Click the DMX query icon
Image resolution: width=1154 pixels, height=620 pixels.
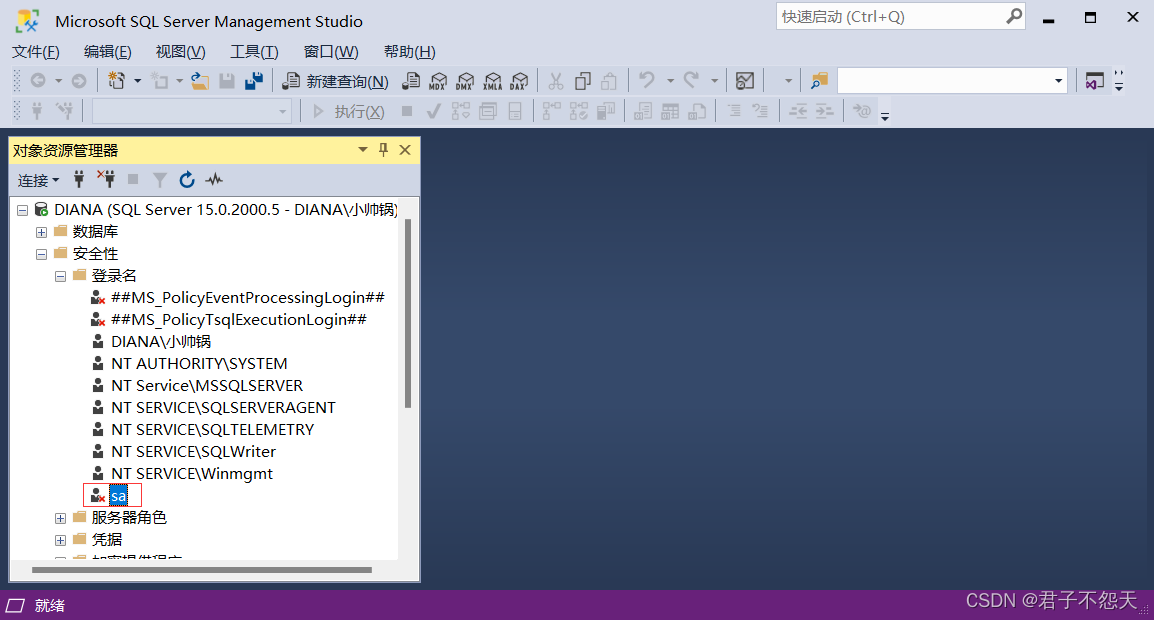pos(465,80)
